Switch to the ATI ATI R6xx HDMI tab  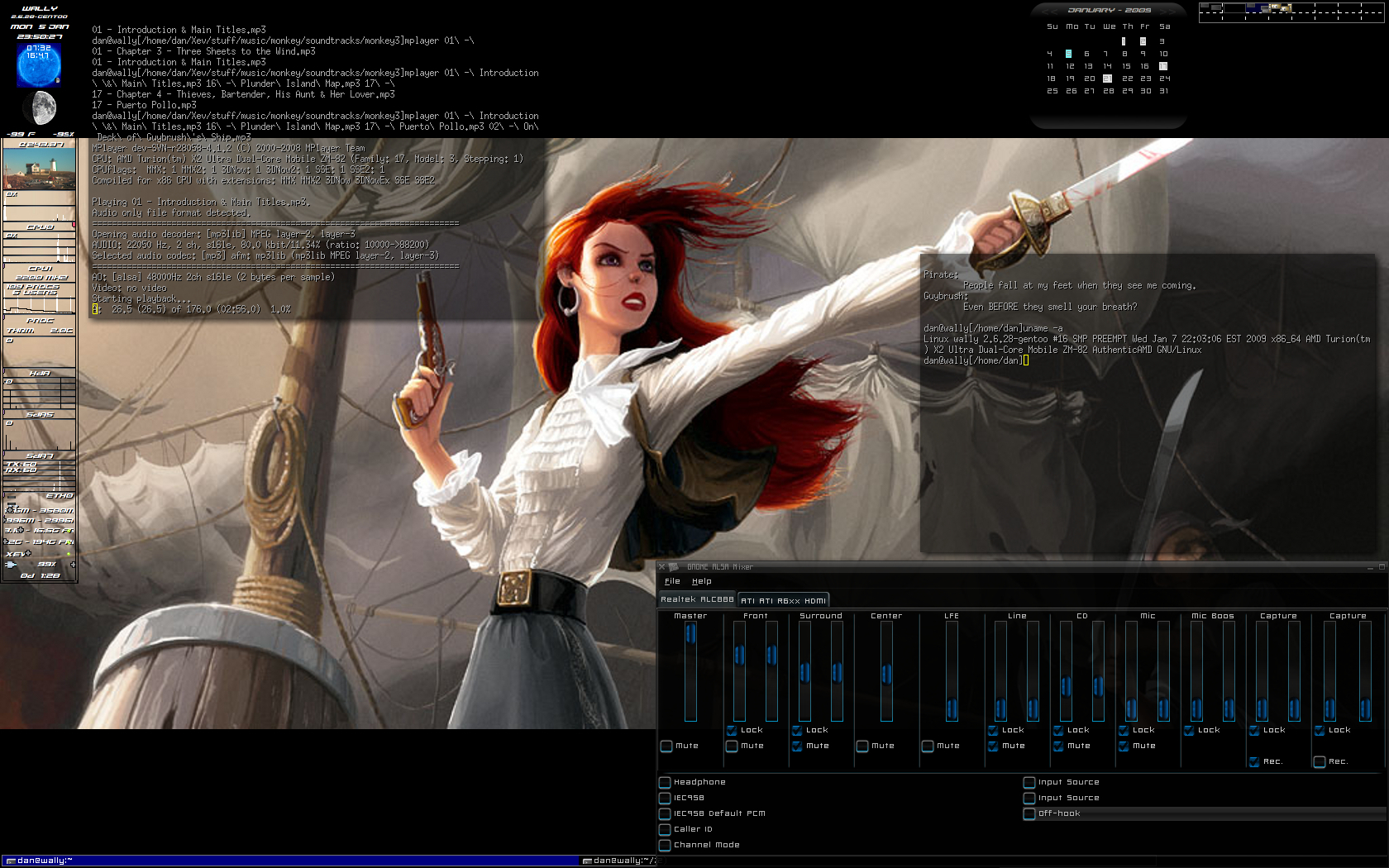[x=783, y=600]
